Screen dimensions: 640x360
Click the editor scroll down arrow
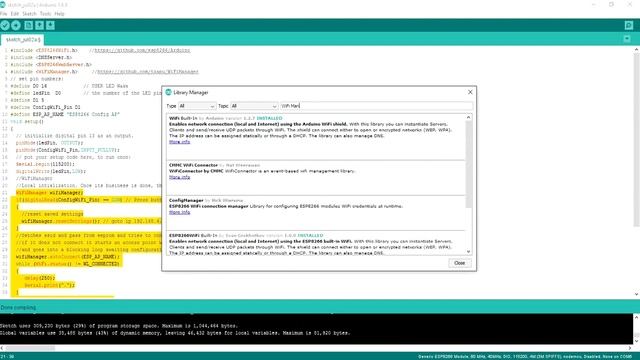636,294
